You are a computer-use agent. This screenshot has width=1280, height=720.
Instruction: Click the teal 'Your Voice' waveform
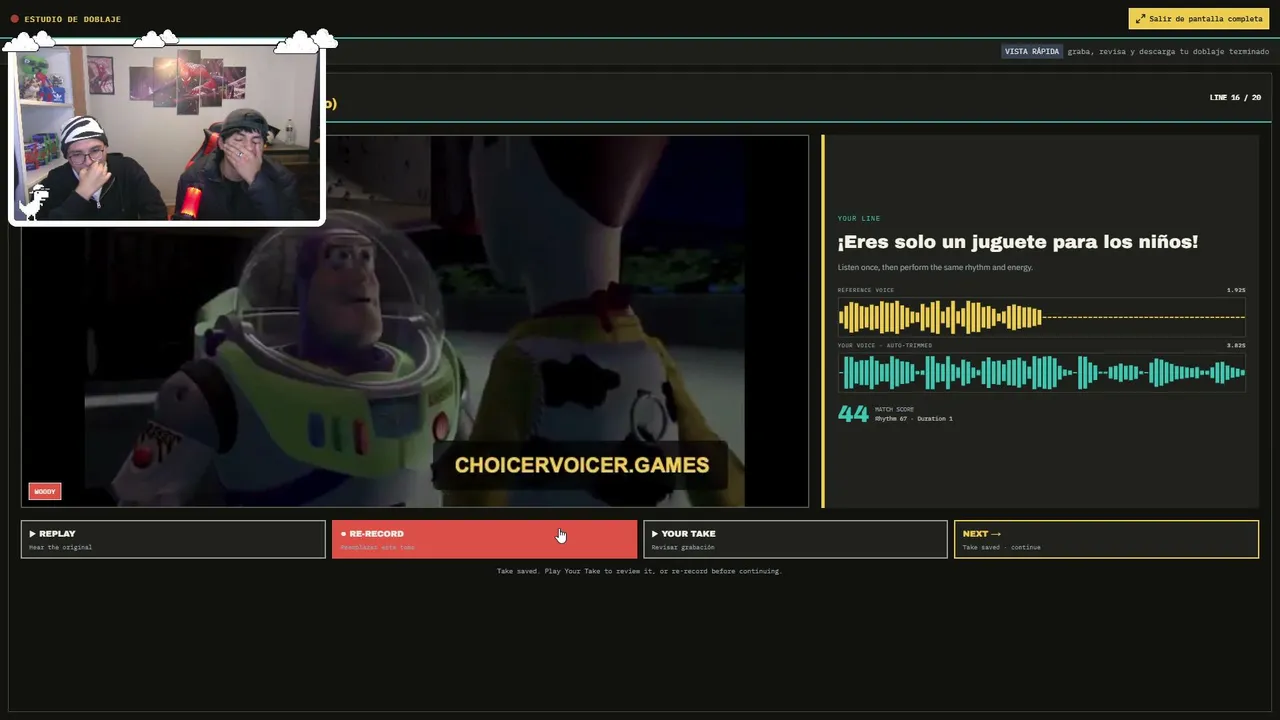1041,373
